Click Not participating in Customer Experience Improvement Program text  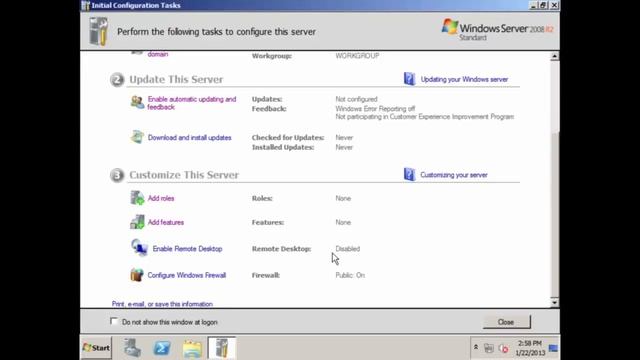(424, 117)
